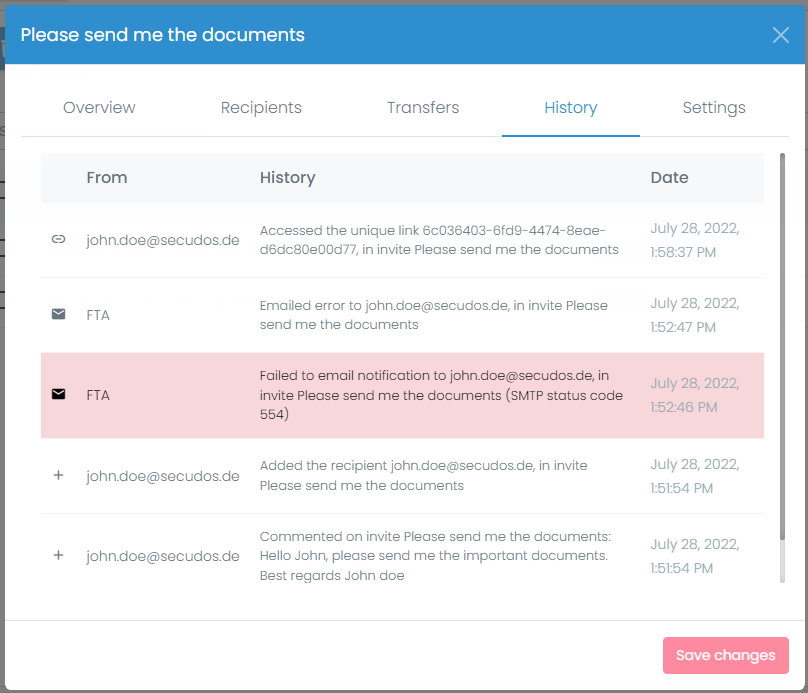Click the link icon beside the accessed-link entry
Image resolution: width=808 pixels, height=693 pixels.
coord(58,240)
